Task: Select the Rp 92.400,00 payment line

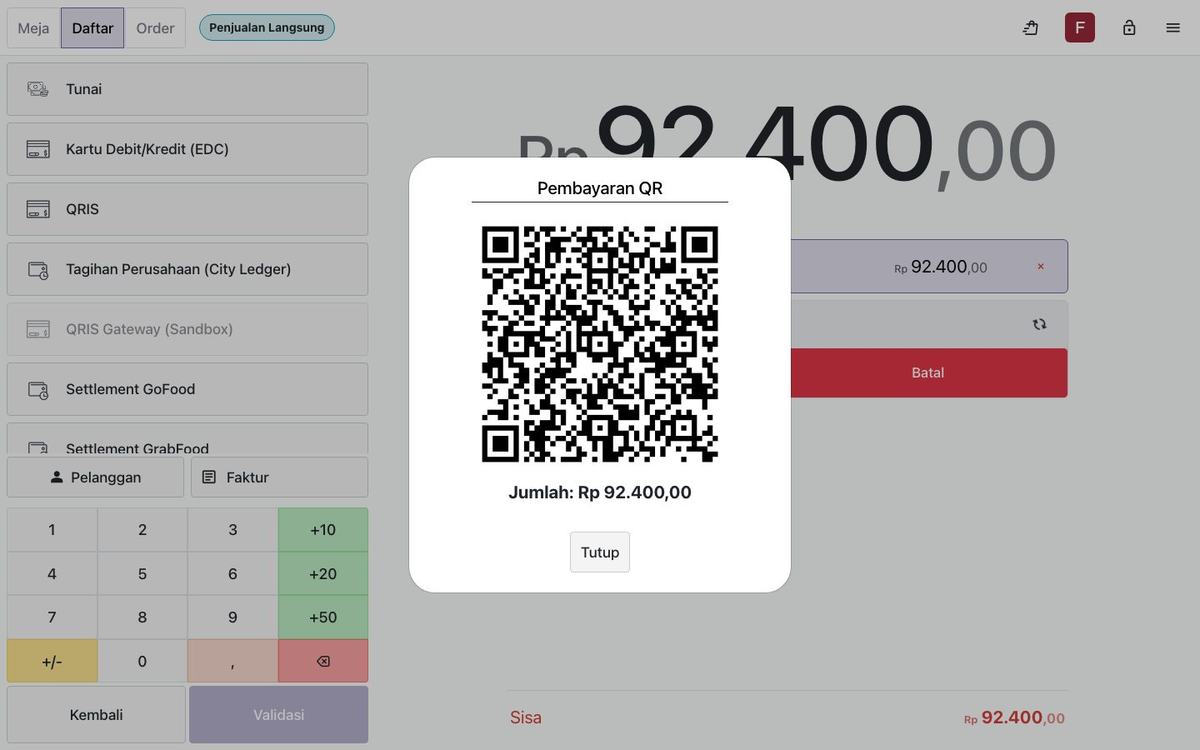Action: (928, 266)
